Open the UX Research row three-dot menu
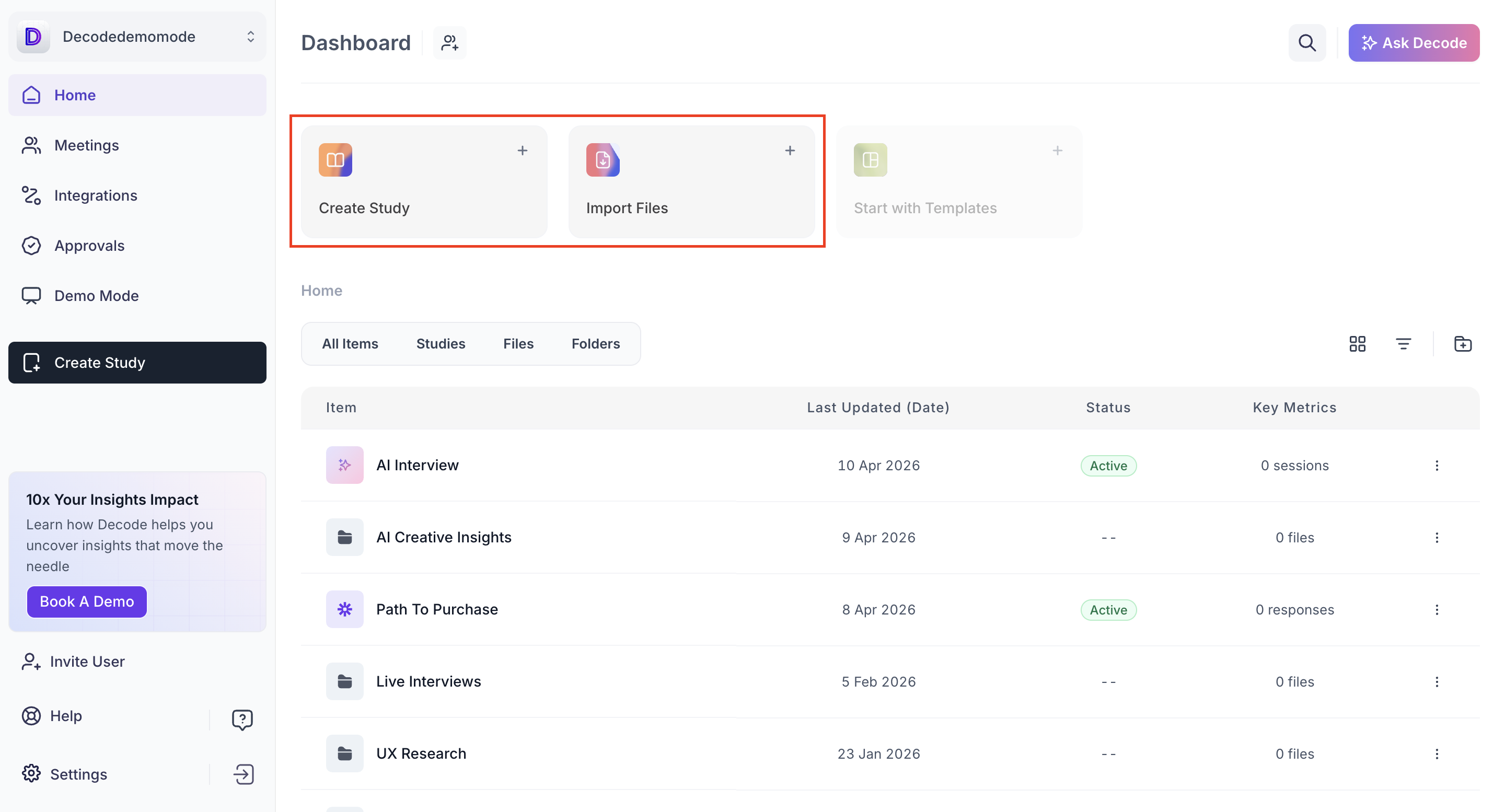This screenshot has width=1505, height=812. click(1437, 753)
